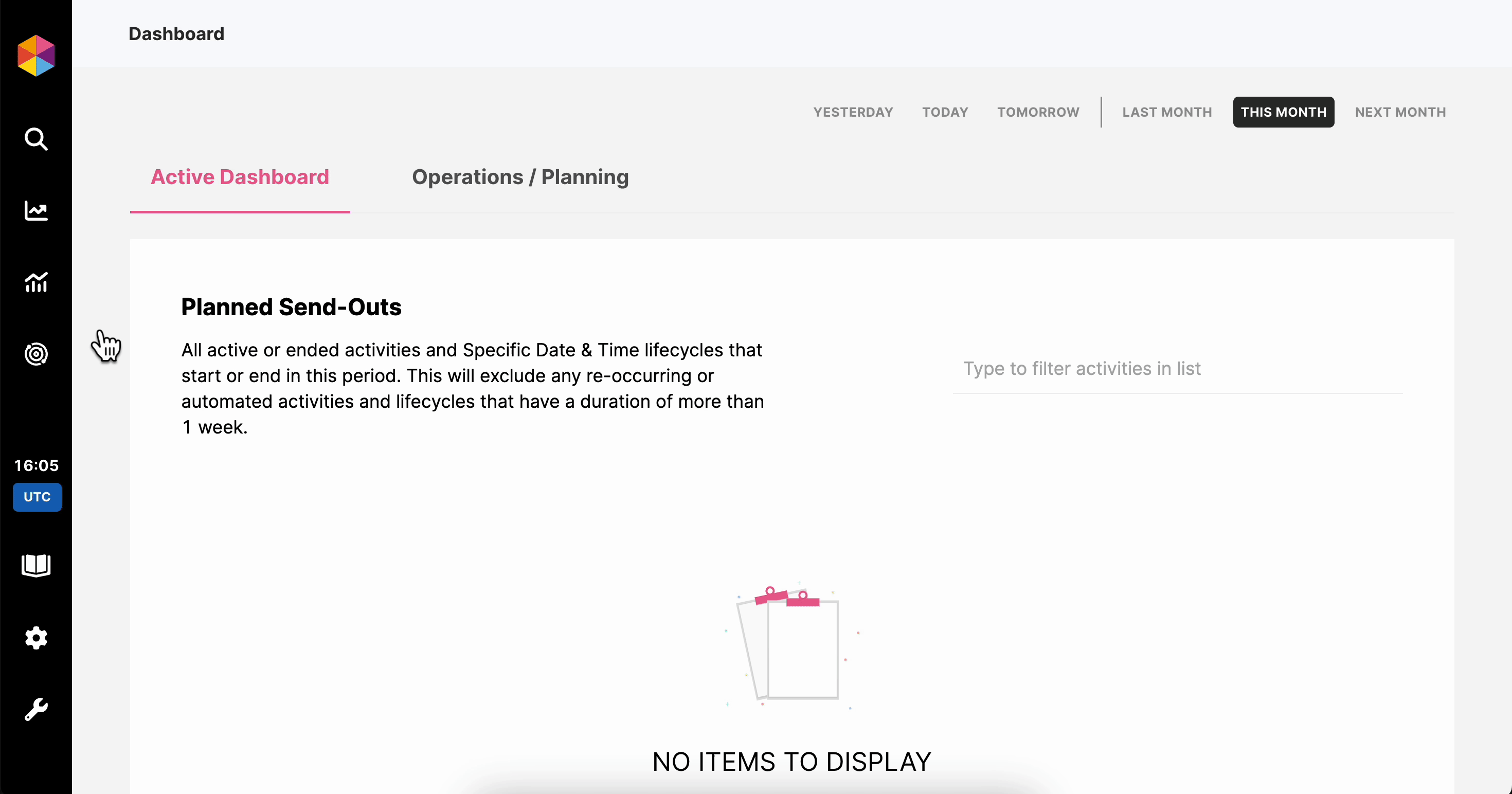Select the TOMORROW date range
1512x794 pixels.
point(1038,112)
